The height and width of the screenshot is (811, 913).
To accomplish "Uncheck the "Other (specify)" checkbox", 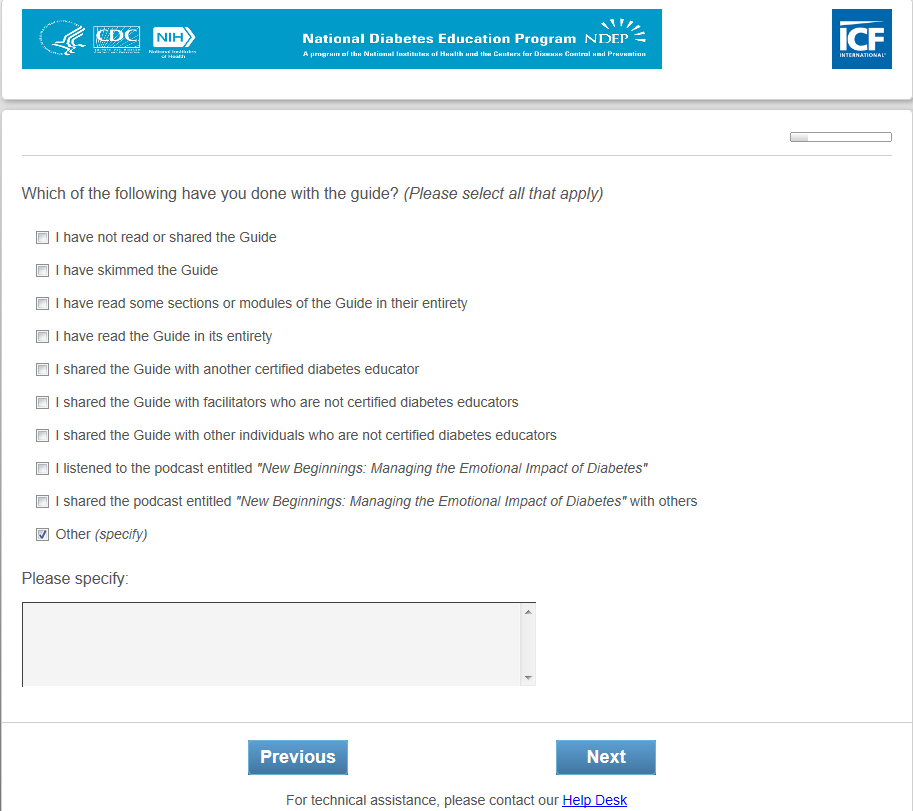I will pos(42,535).
